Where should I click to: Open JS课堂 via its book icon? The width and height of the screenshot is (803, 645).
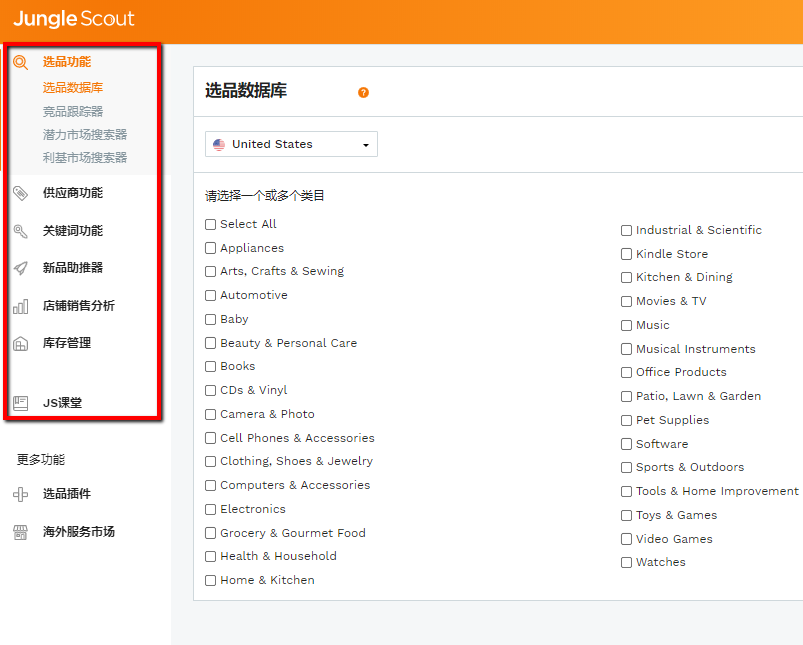tap(21, 402)
